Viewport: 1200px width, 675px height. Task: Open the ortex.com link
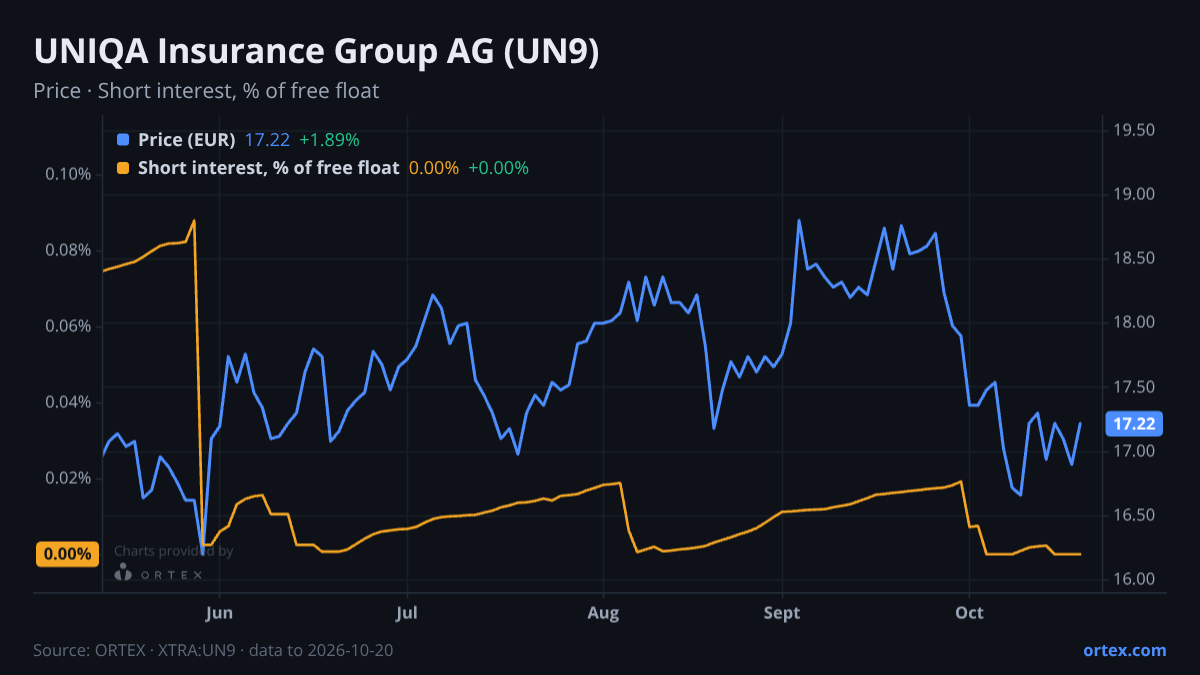(x=1125, y=650)
